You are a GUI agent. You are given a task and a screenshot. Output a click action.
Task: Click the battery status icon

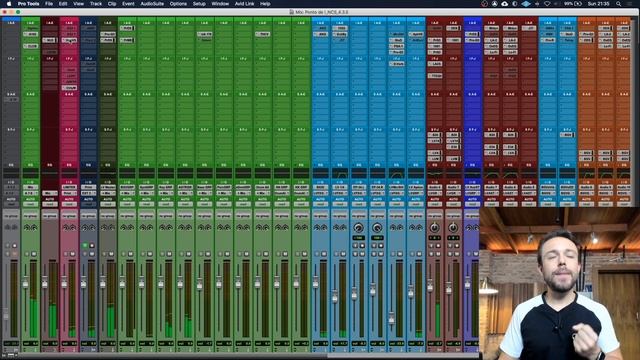click(x=578, y=4)
